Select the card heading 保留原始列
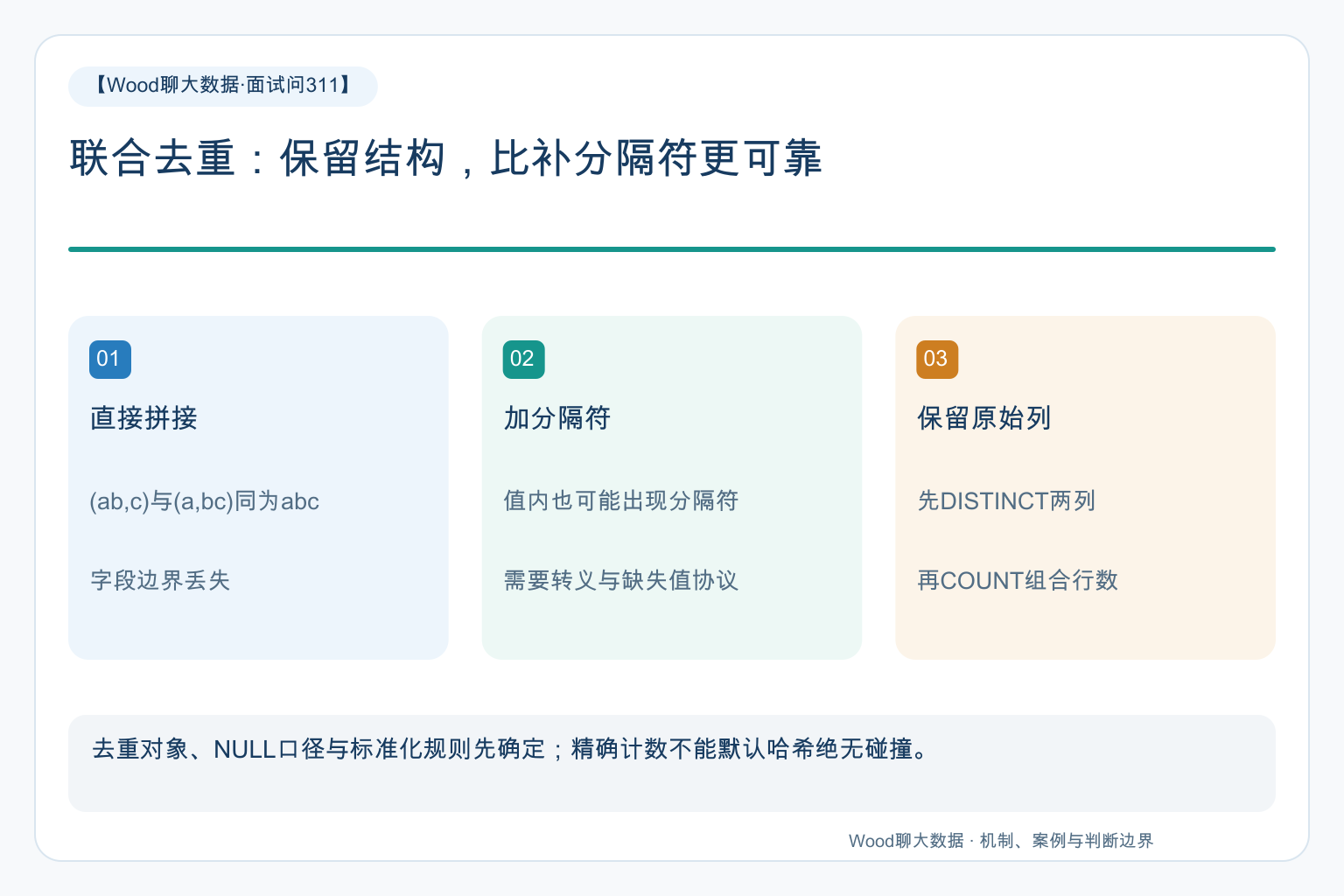The width and height of the screenshot is (1344, 896). (x=984, y=418)
